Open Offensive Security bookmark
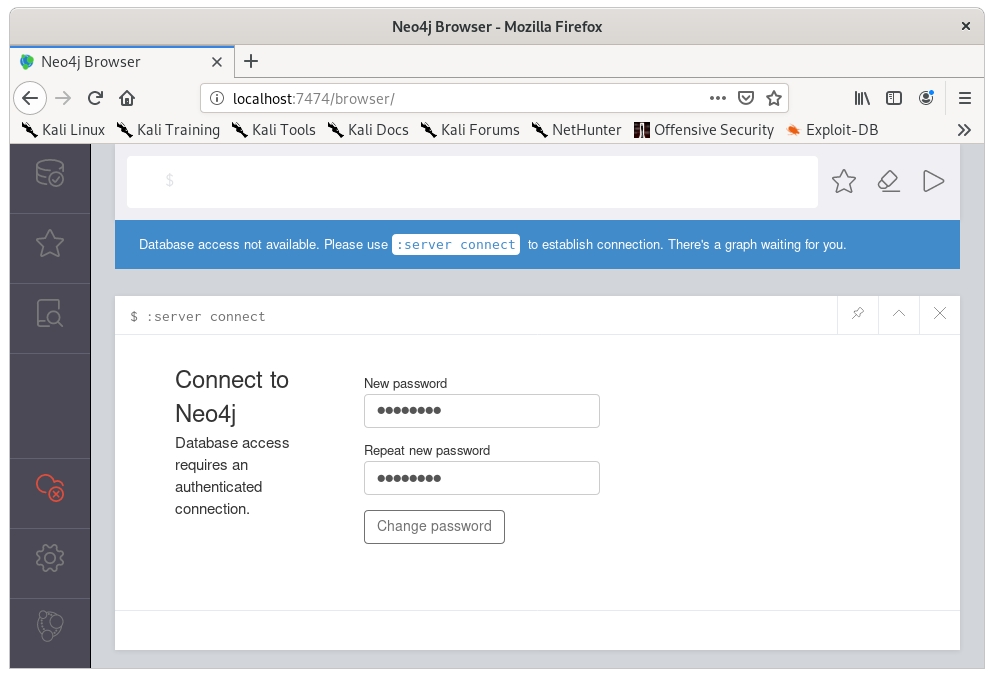 (x=704, y=130)
